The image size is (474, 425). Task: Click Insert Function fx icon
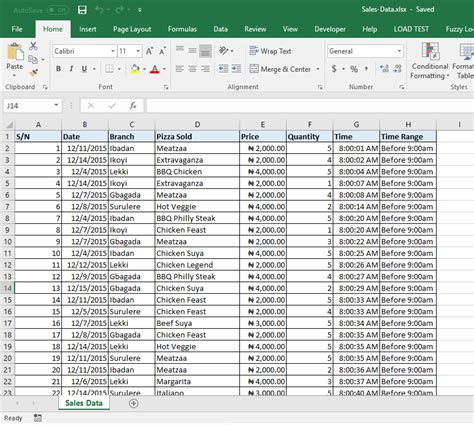tap(133, 106)
